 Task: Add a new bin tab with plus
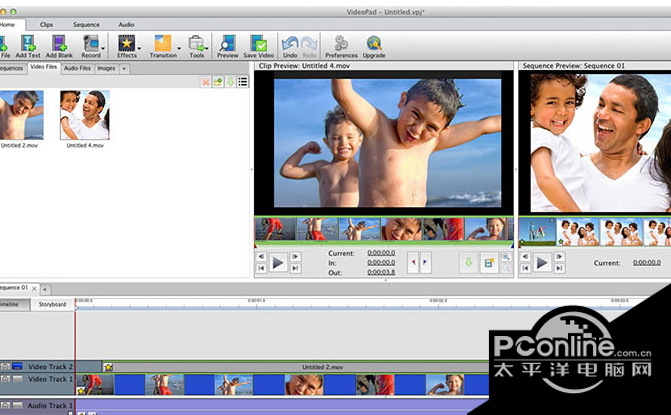[124, 68]
